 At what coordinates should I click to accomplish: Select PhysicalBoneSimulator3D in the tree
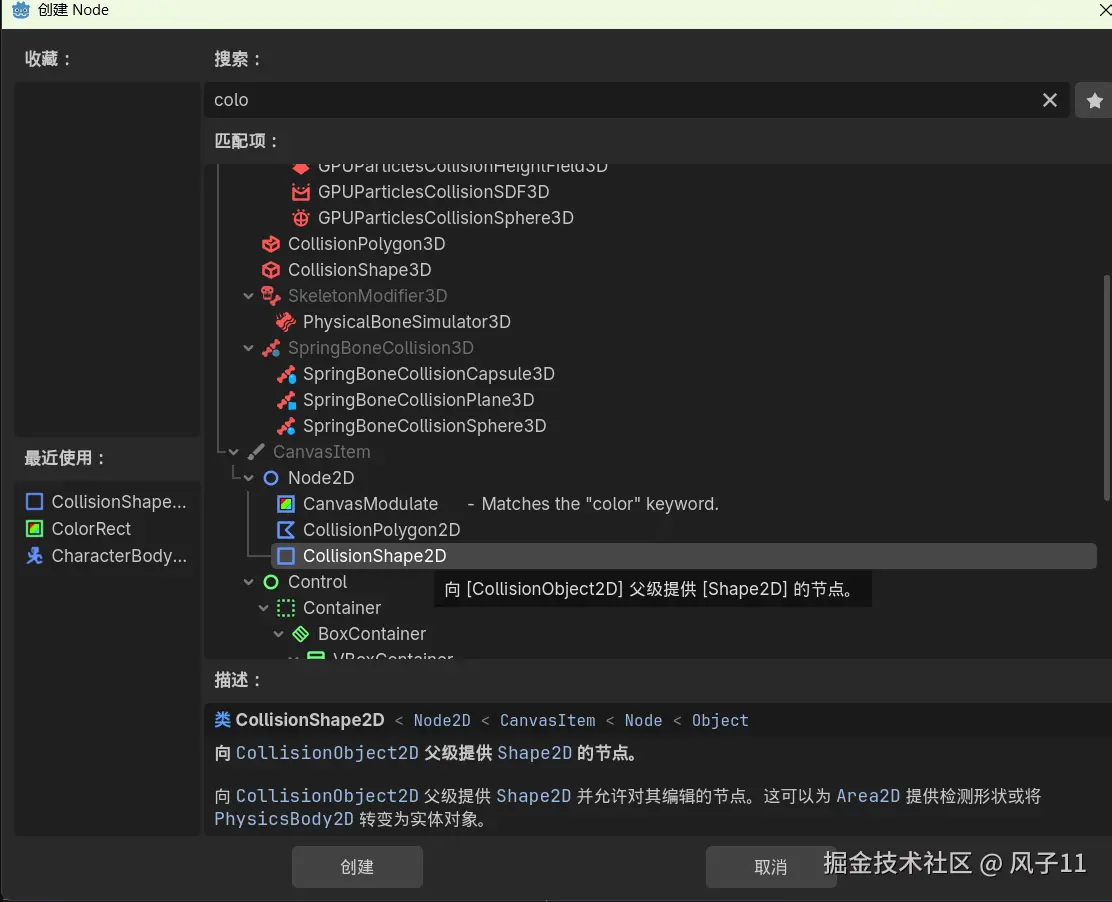[x=406, y=322]
